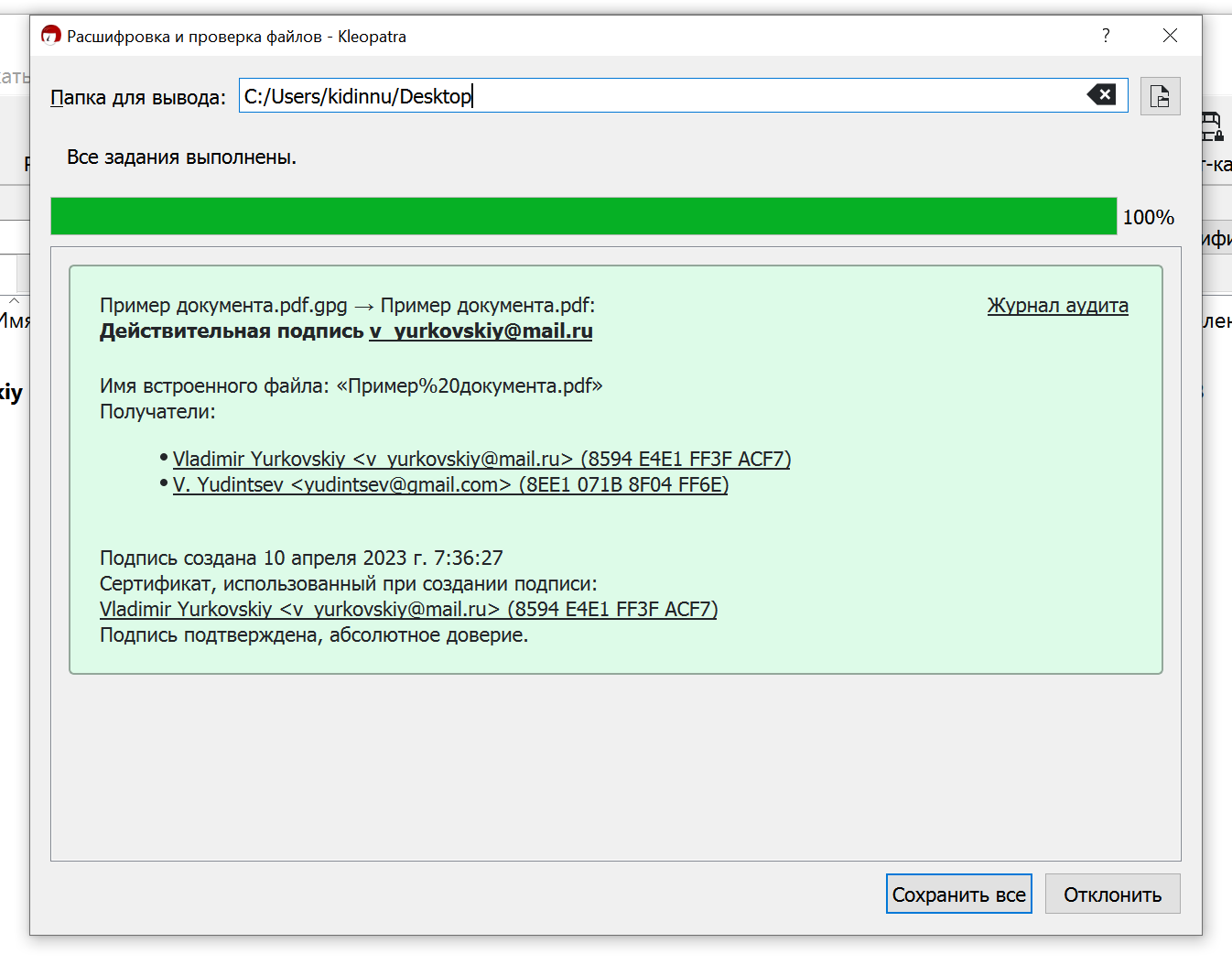Open signing certificate link below Сертификат line
The image size is (1232, 965).
tap(408, 609)
